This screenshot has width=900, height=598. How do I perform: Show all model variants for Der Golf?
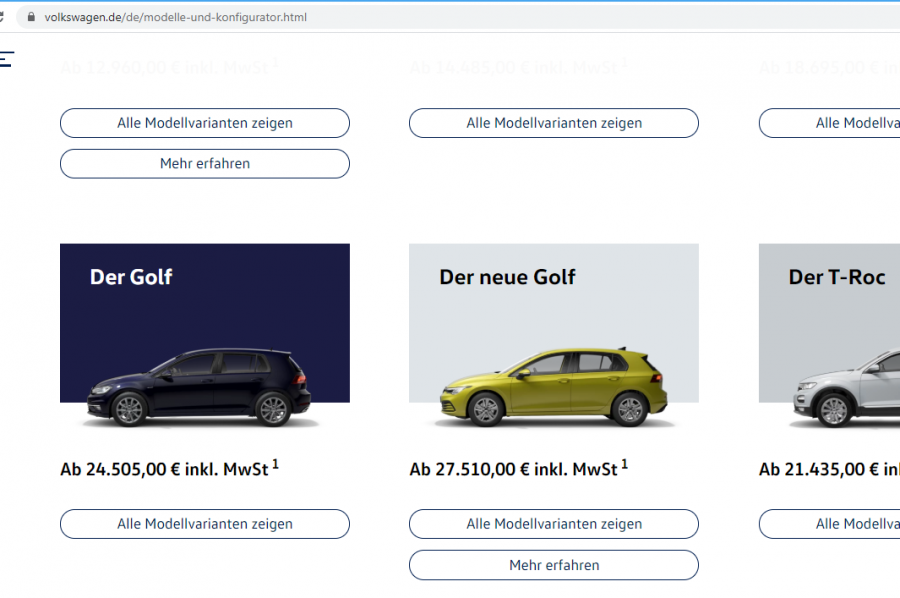pos(205,524)
